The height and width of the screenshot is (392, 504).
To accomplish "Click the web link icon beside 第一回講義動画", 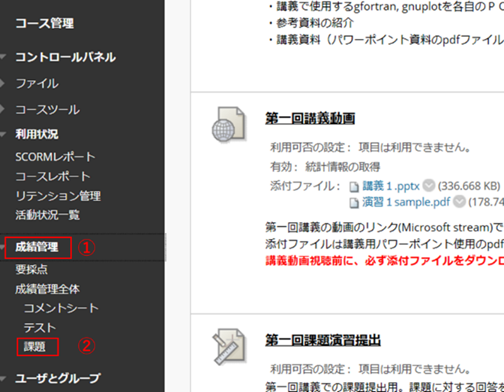I will [229, 124].
